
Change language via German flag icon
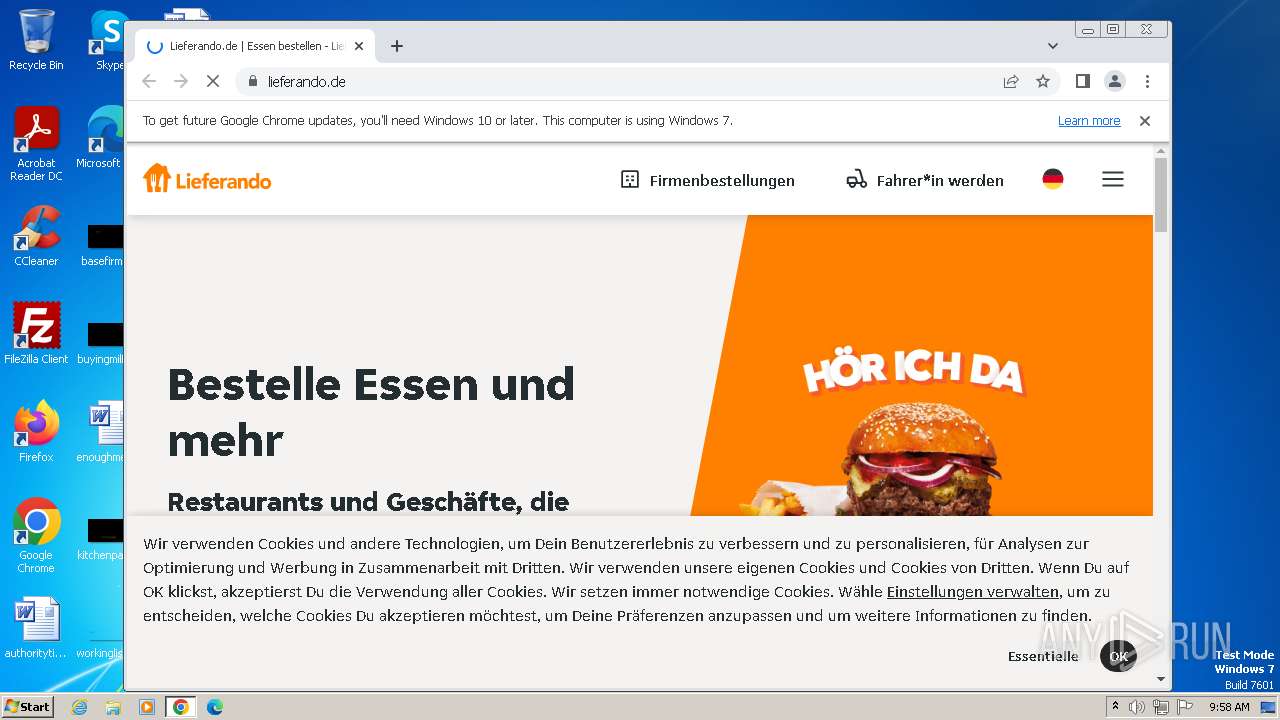click(1053, 179)
